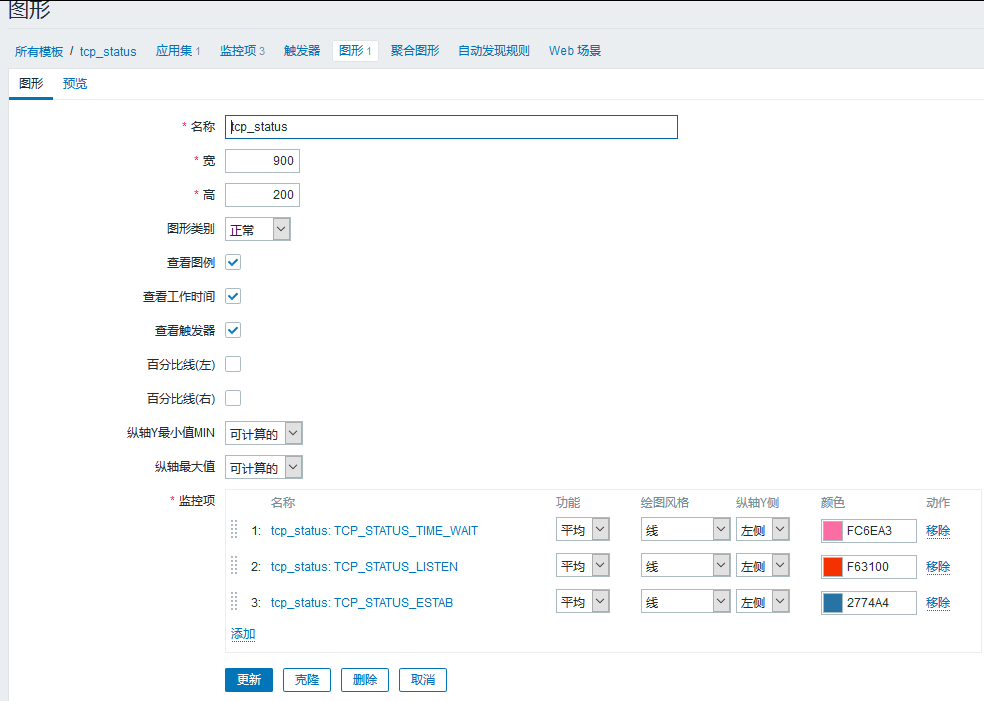Expand the 纵轴Y最小值MIN dropdown
984x701 pixels.
(264, 433)
